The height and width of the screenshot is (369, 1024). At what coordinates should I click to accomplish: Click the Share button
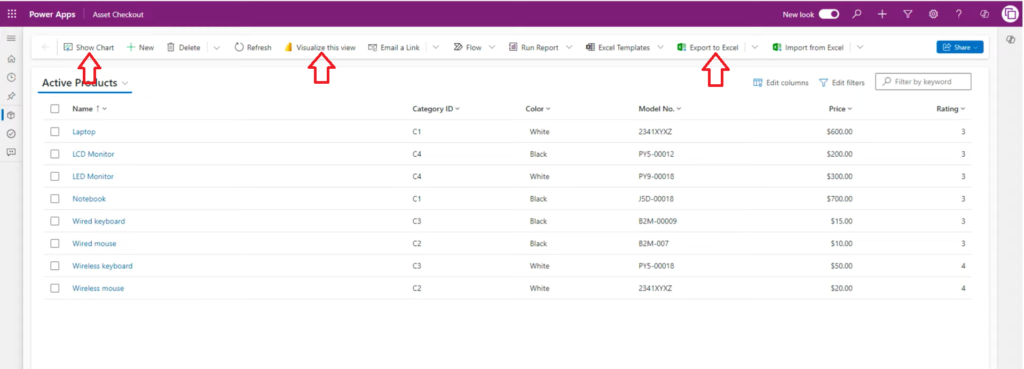point(959,47)
